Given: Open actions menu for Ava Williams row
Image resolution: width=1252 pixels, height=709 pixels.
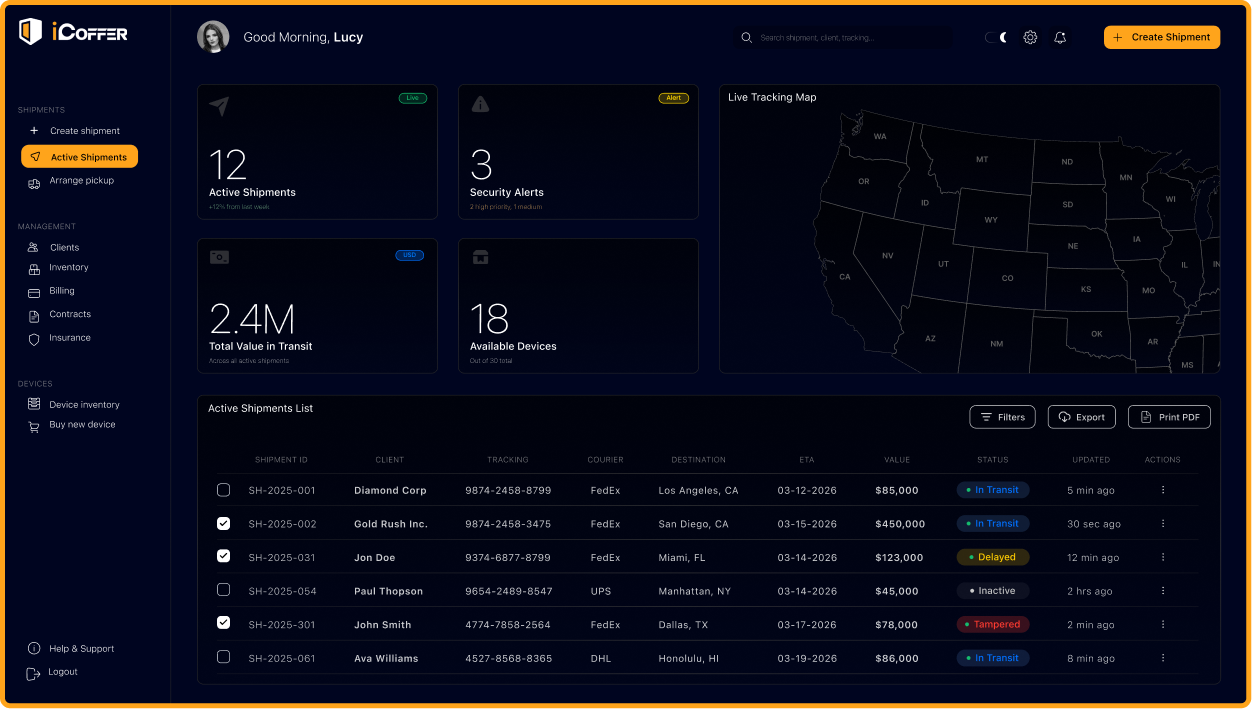Looking at the screenshot, I should click(1163, 658).
